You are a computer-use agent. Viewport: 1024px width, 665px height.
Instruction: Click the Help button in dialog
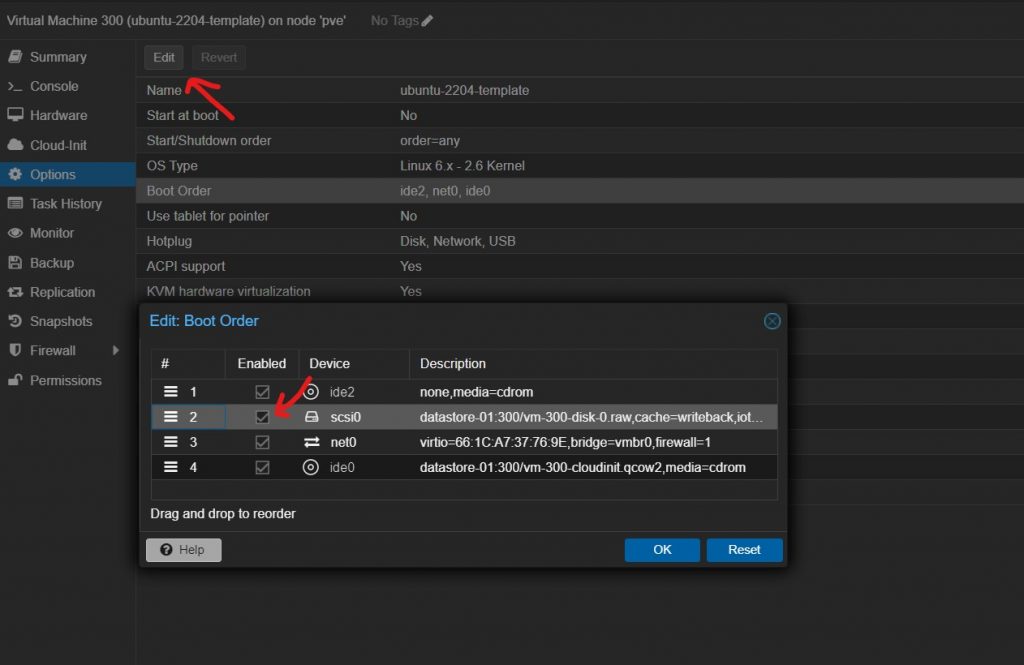(183, 550)
